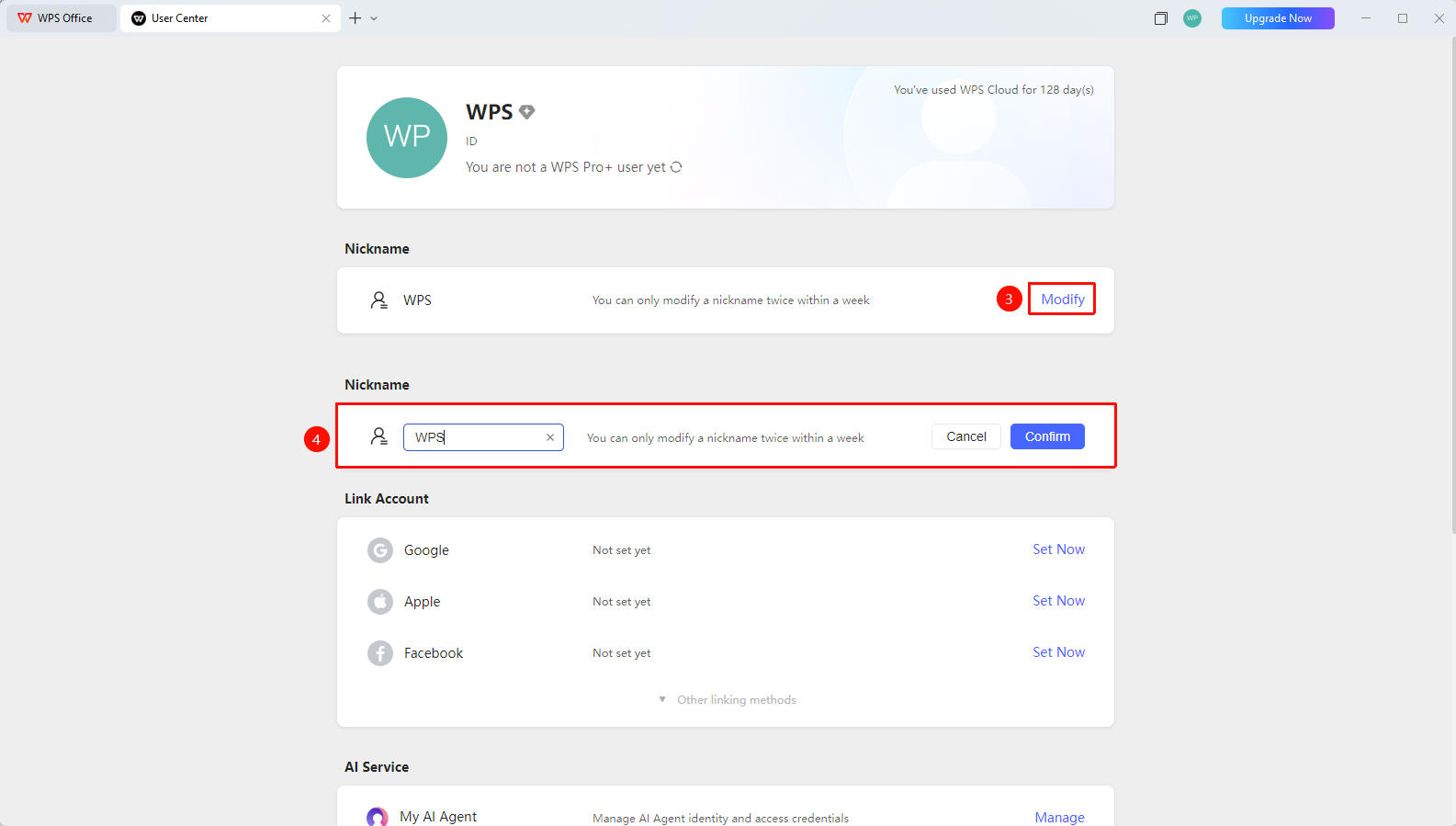Image resolution: width=1456 pixels, height=826 pixels.
Task: Click the membership diamond badge beside WPS
Action: [x=526, y=112]
